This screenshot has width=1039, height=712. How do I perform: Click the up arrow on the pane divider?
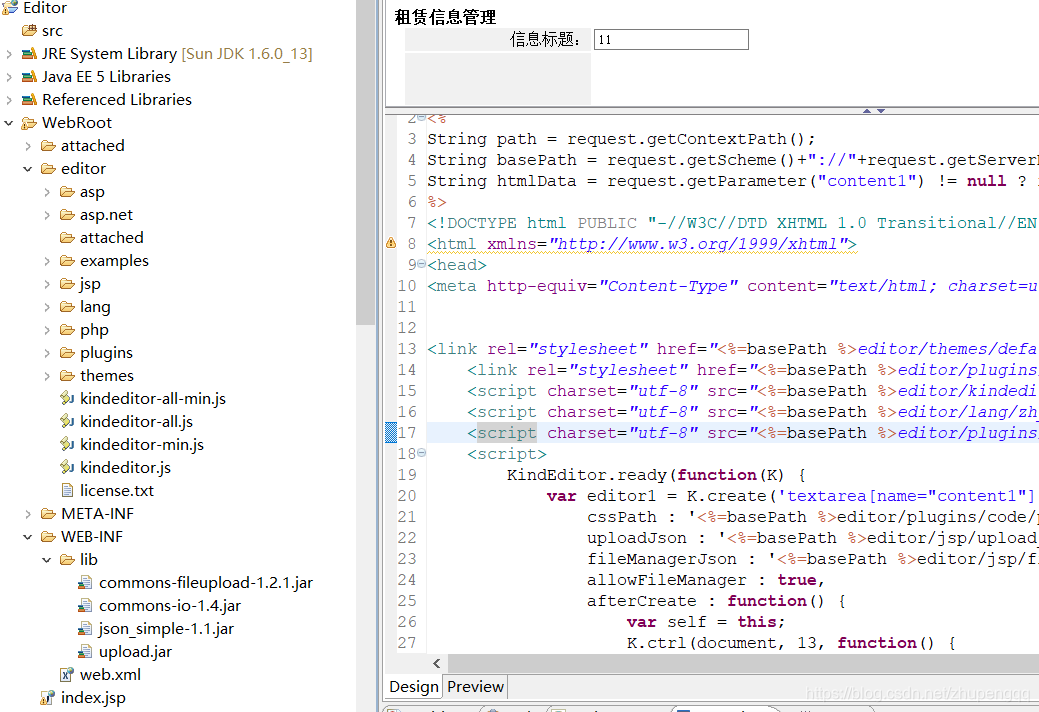[x=867, y=111]
